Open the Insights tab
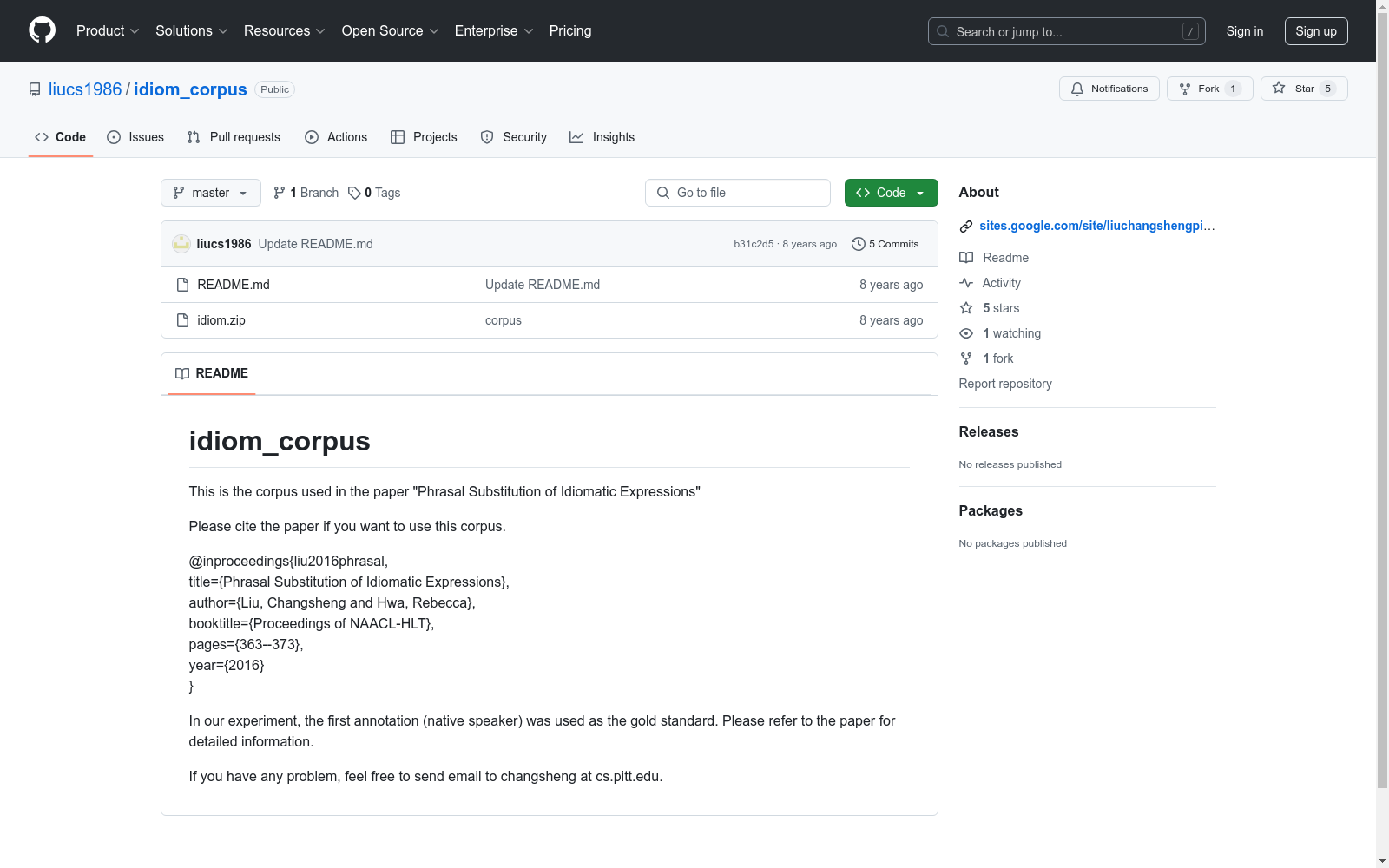Screen dimensions: 1389x868 (x=602, y=137)
